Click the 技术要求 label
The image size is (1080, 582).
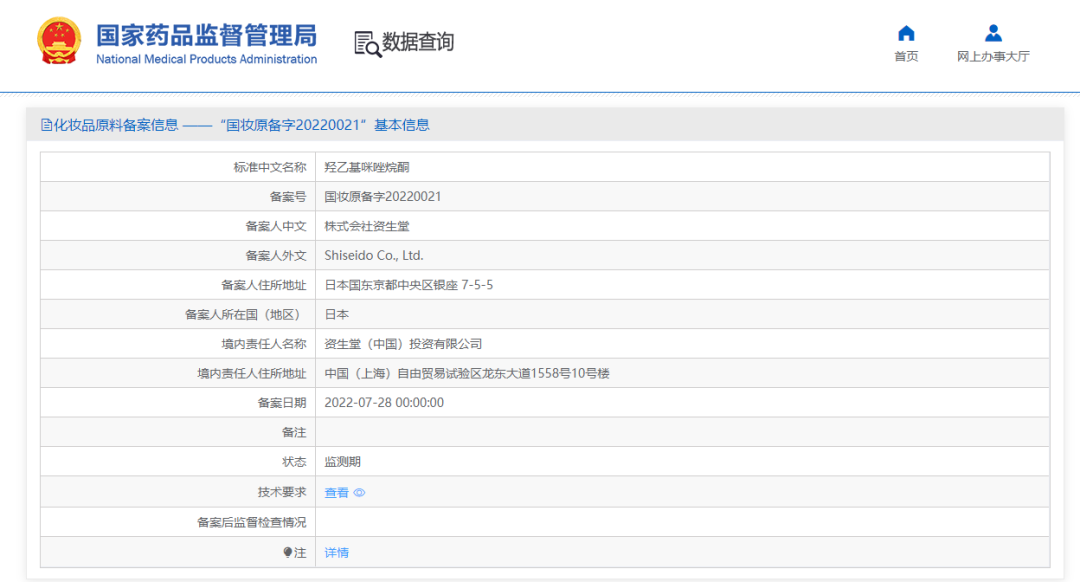pyautogui.click(x=282, y=492)
